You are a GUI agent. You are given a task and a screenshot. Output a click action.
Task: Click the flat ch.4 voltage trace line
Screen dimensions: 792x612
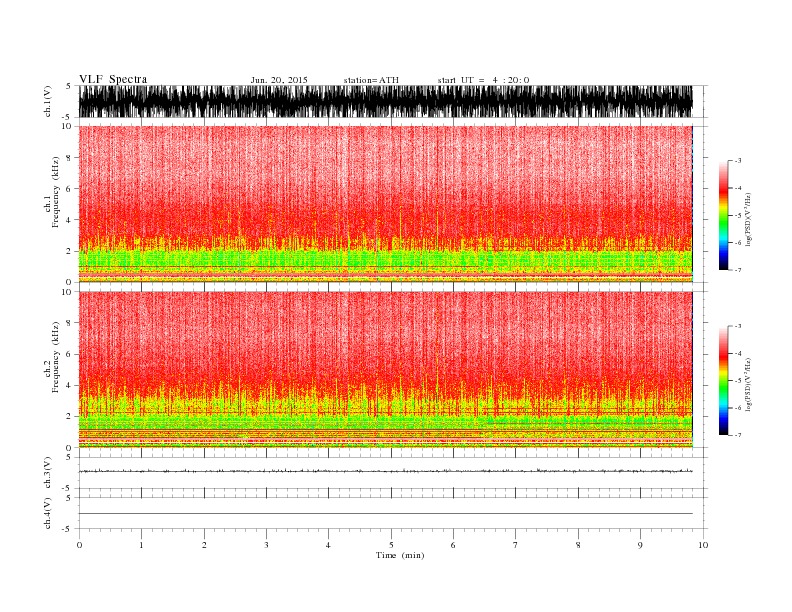tap(385, 514)
